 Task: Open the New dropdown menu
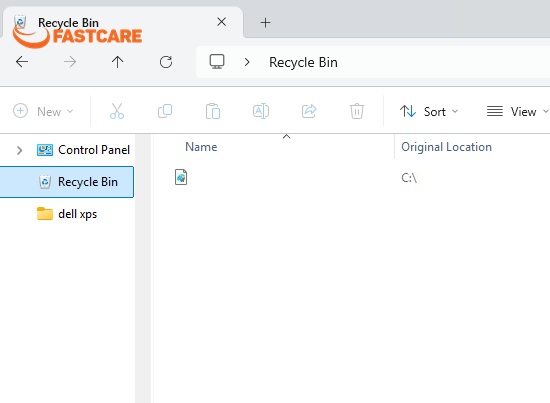coord(43,112)
